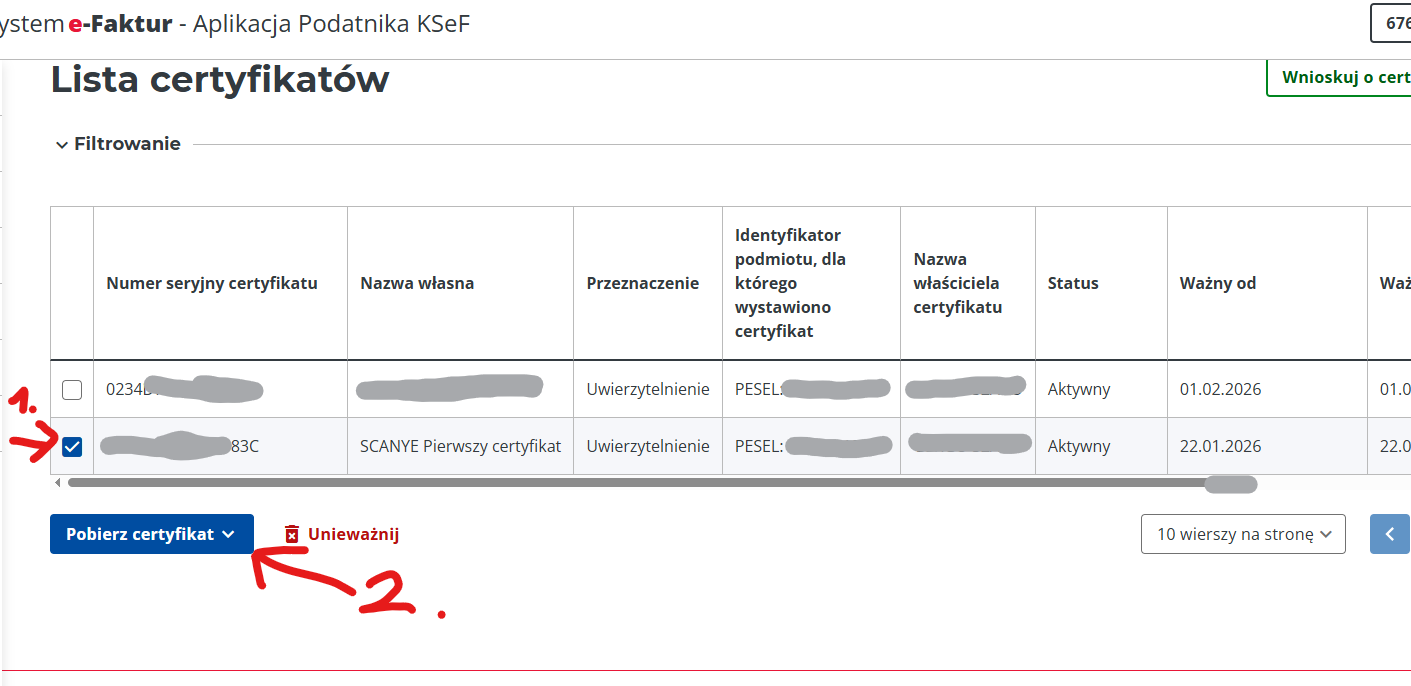1411x686 pixels.
Task: Click the Nazwa właściciela certyfikatu column header
Action: [957, 283]
